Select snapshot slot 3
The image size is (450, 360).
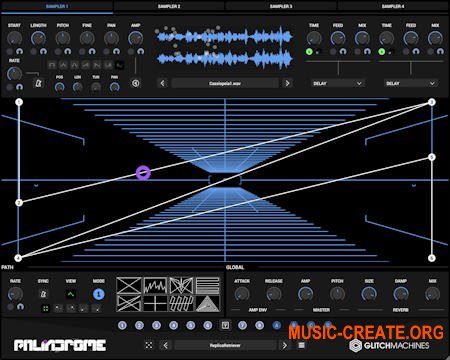pyautogui.click(x=156, y=325)
